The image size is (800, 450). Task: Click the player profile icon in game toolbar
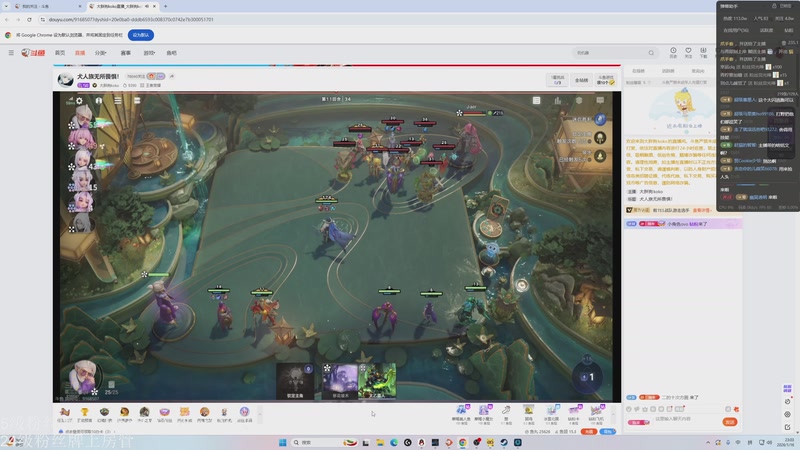pos(99,101)
